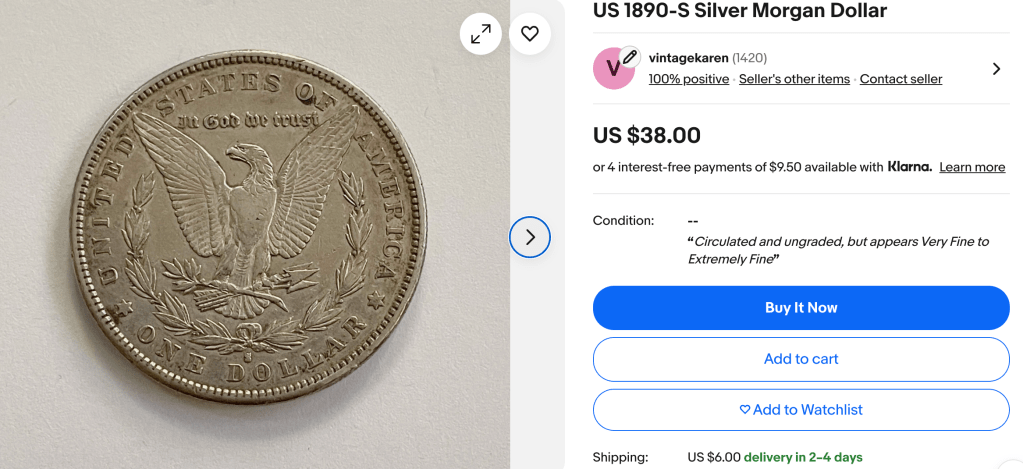Viewport: 1023px width, 469px height.
Task: Click the heart icon on the coin photo
Action: click(530, 34)
